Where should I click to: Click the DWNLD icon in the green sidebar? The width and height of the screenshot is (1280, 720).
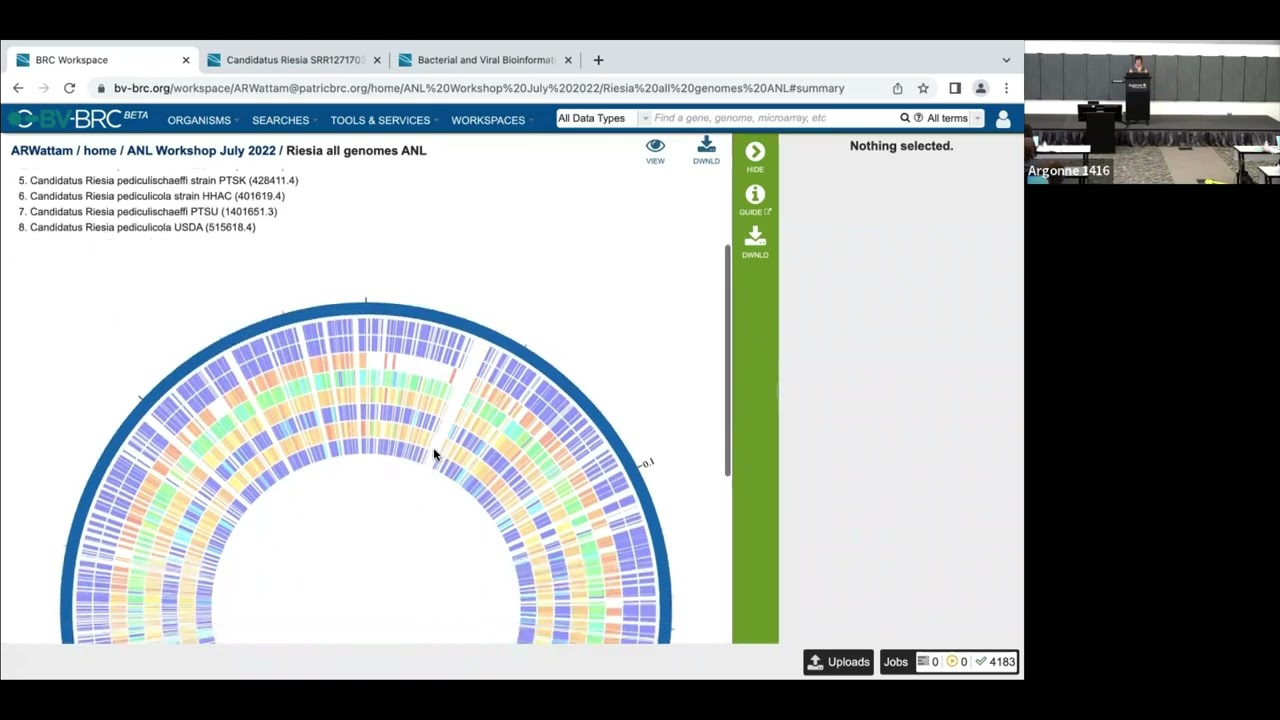coord(755,236)
